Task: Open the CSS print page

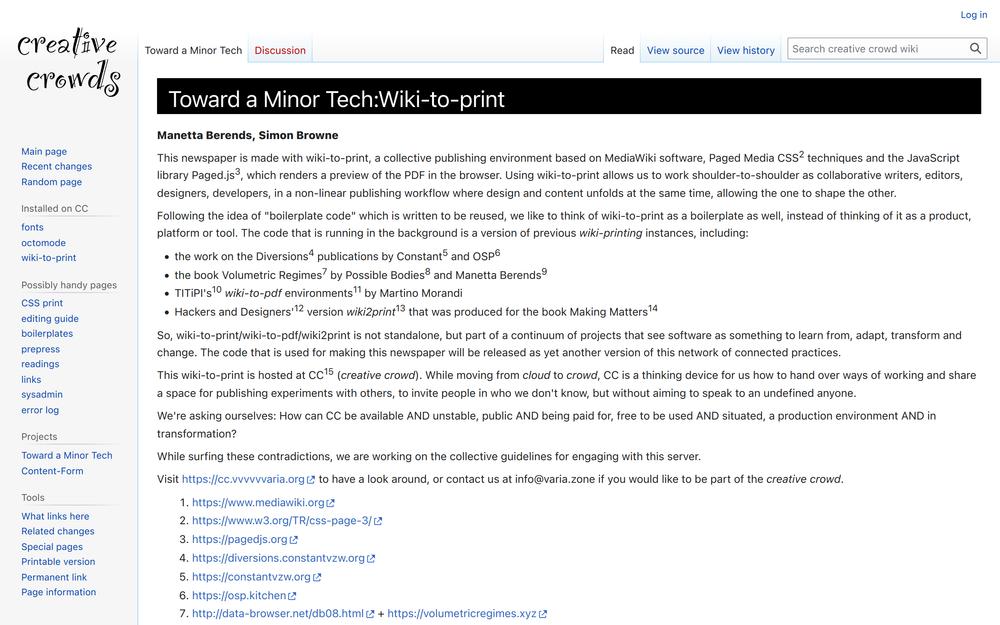Action: click(x=42, y=303)
